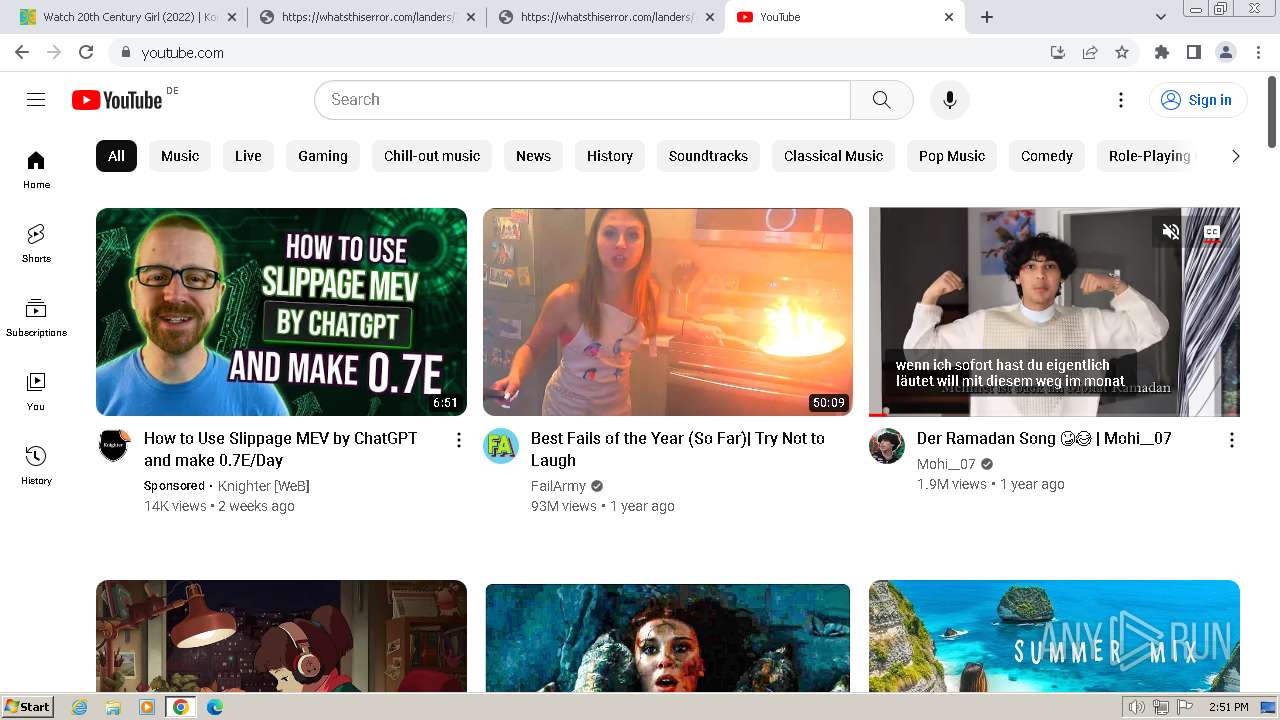Select the All category chip

pos(116,156)
